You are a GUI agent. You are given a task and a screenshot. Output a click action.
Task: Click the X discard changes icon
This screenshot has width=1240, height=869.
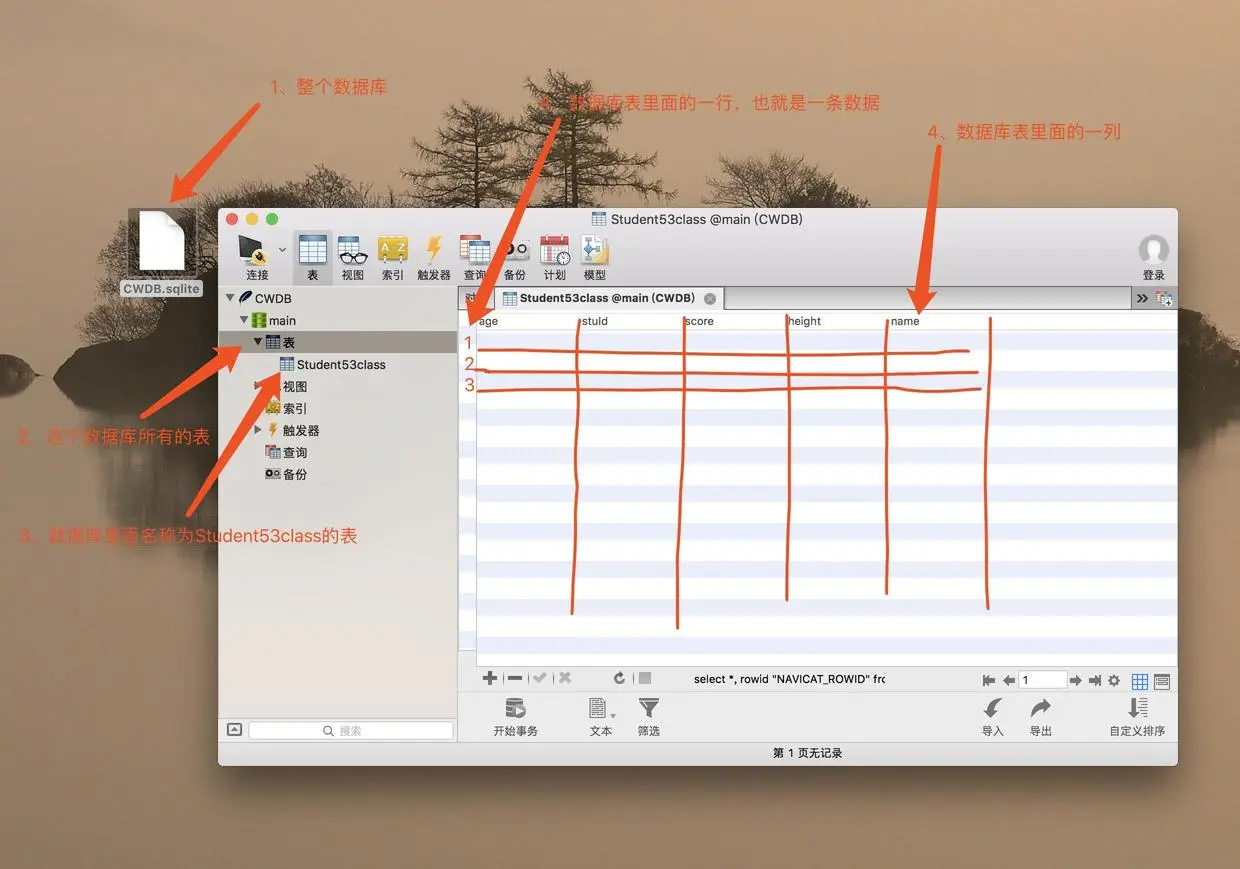[x=565, y=678]
